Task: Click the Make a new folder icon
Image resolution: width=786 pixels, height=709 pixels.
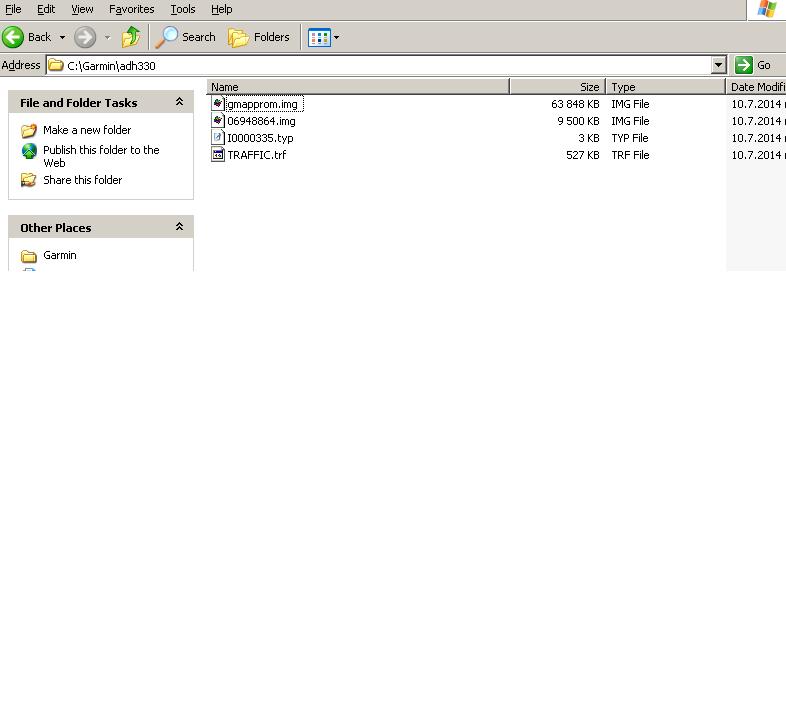Action: (29, 130)
